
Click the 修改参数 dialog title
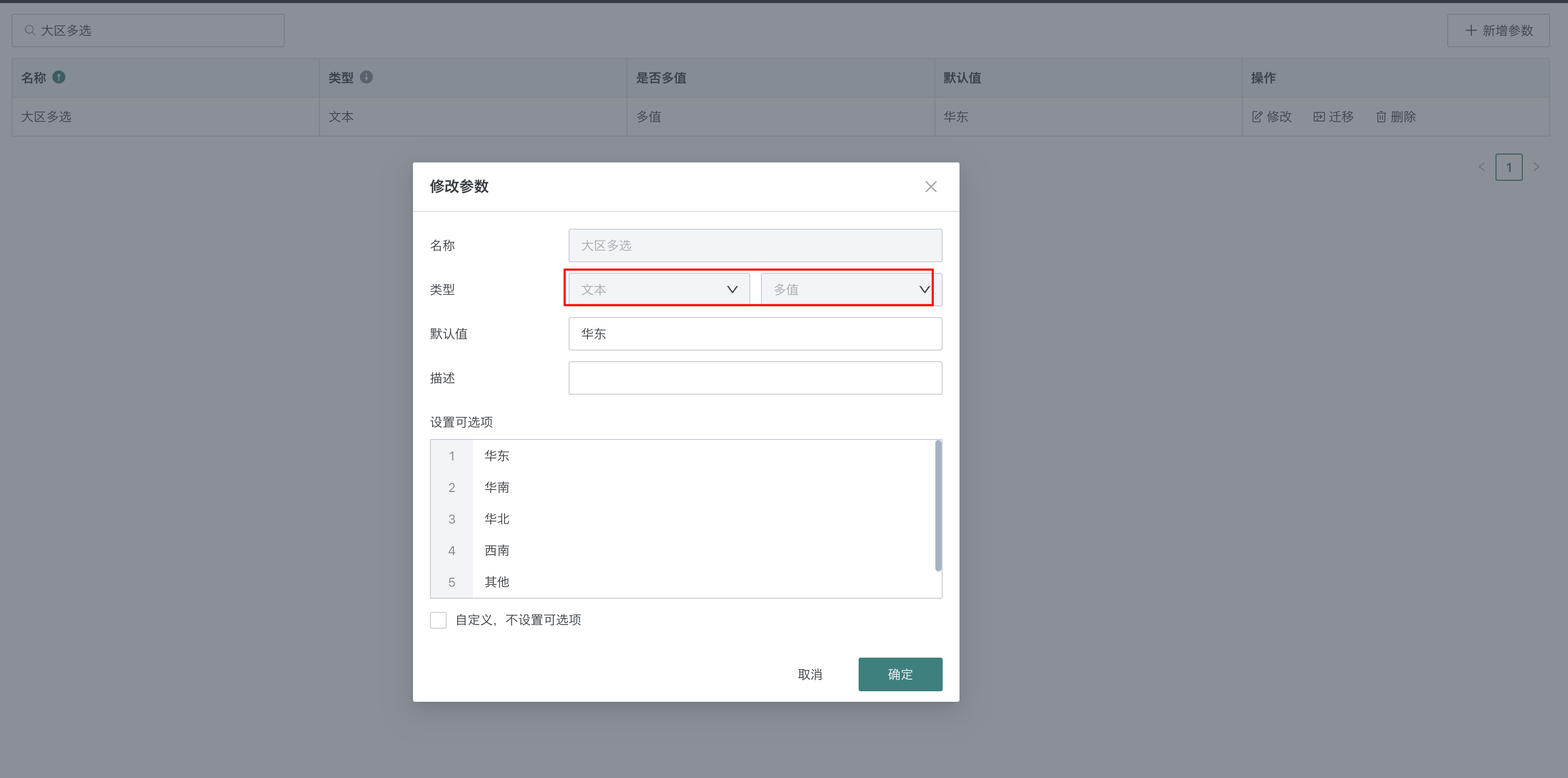(460, 186)
